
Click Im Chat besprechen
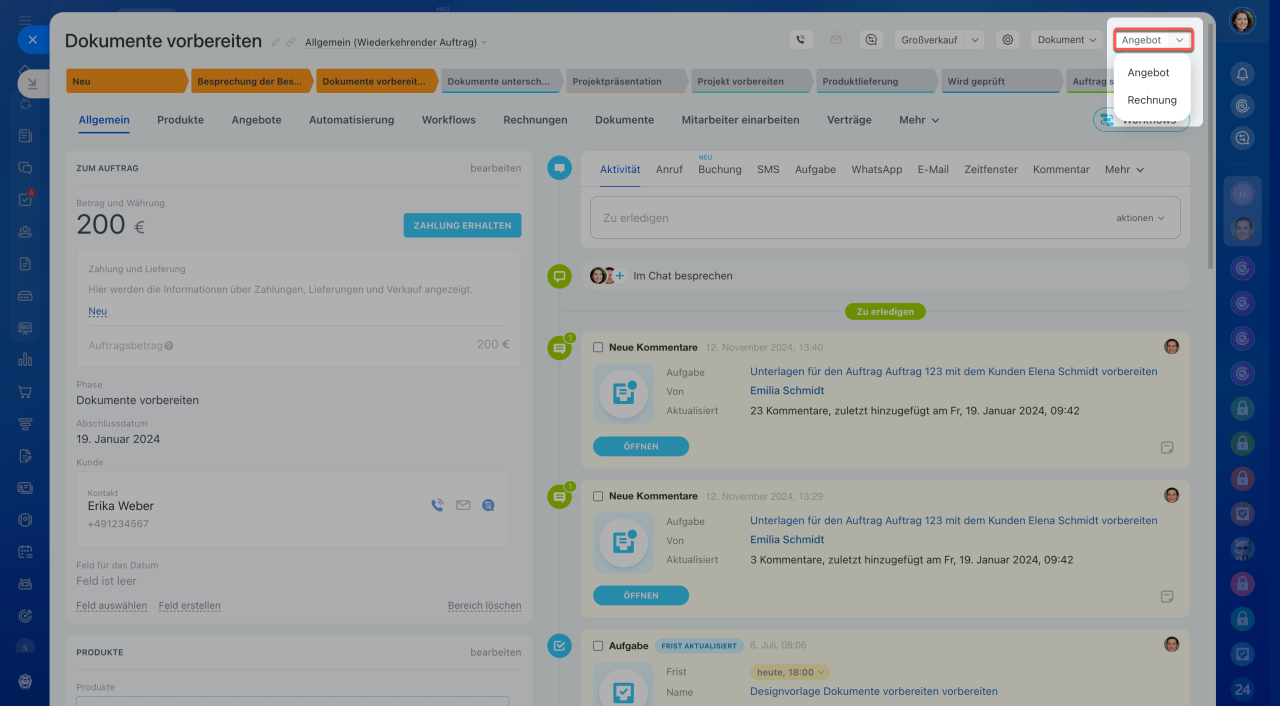tap(683, 276)
